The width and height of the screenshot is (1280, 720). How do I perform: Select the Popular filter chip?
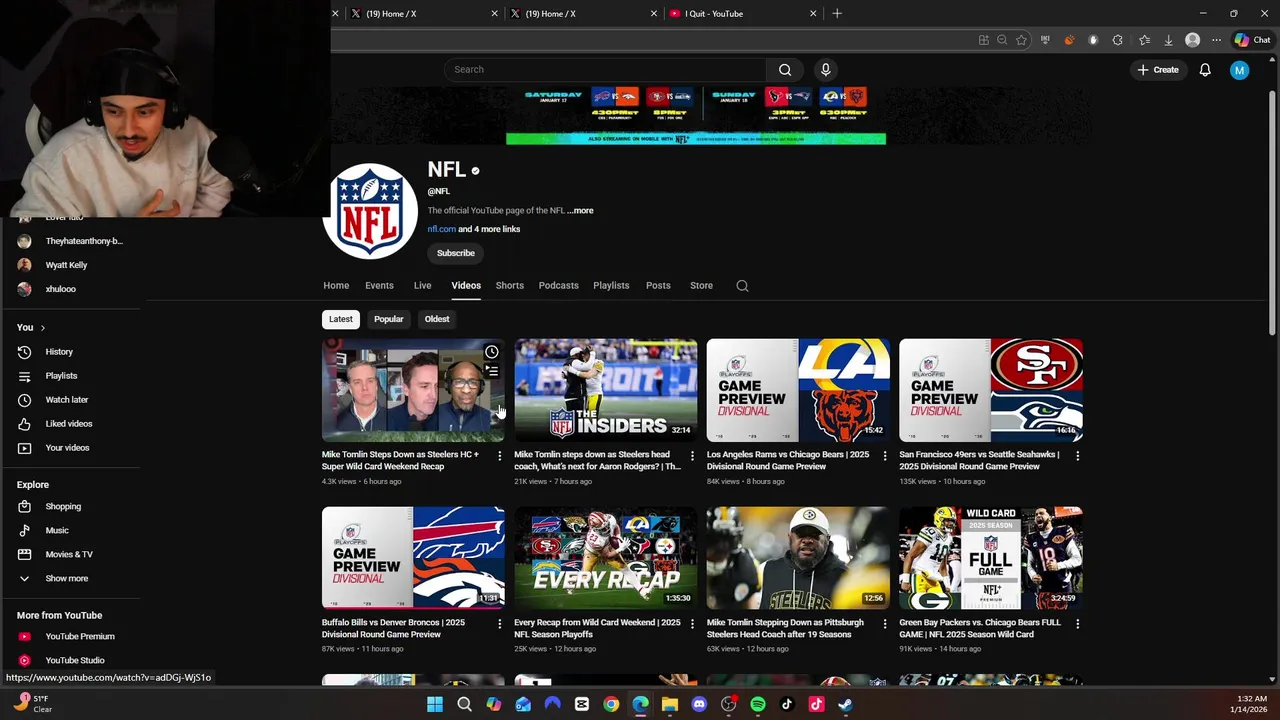pyautogui.click(x=389, y=319)
